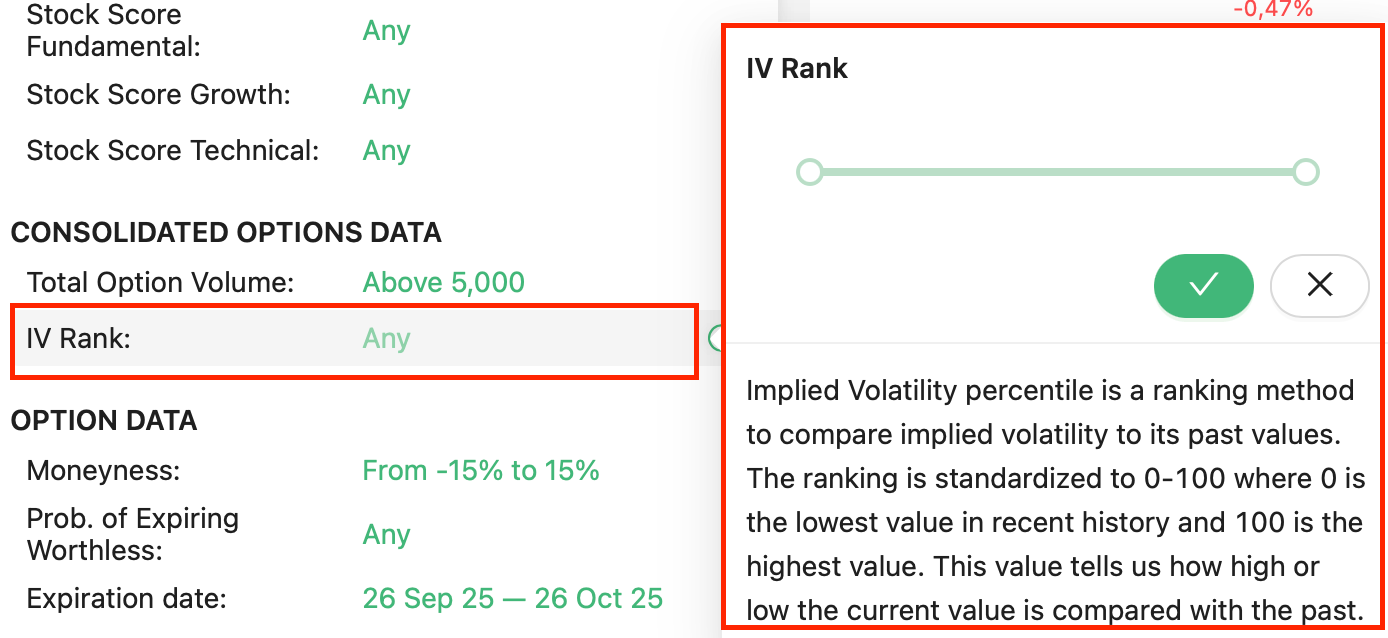Screen dimensions: 1388x638
Task: Select the left IV Rank slider handle
Action: 810,171
